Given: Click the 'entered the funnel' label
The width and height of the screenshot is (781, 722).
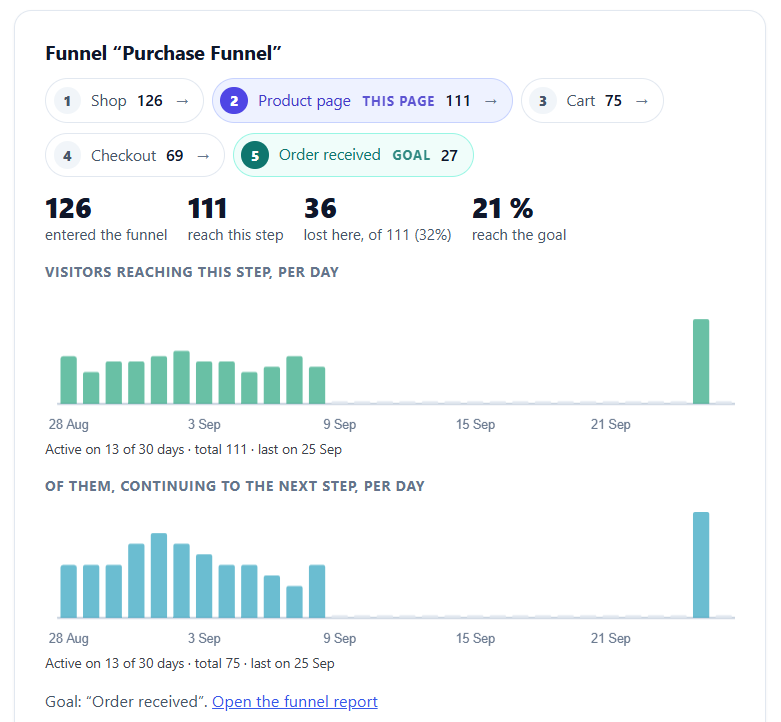Looking at the screenshot, I should click(x=106, y=235).
